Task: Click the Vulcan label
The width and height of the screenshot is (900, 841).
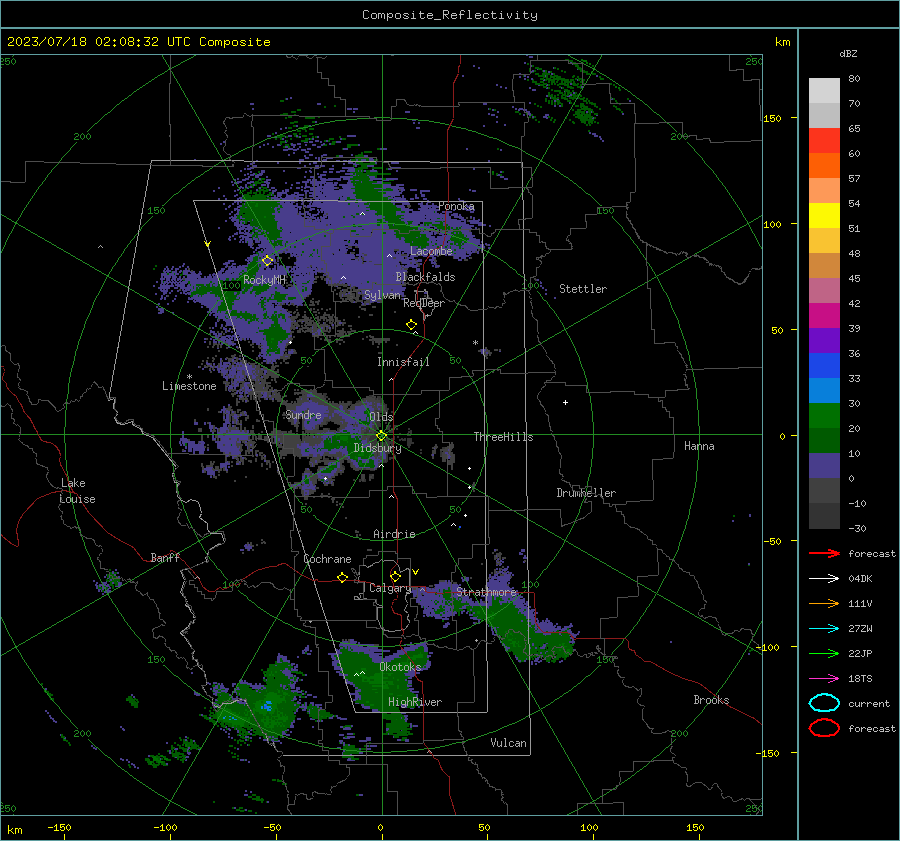Action: click(508, 743)
